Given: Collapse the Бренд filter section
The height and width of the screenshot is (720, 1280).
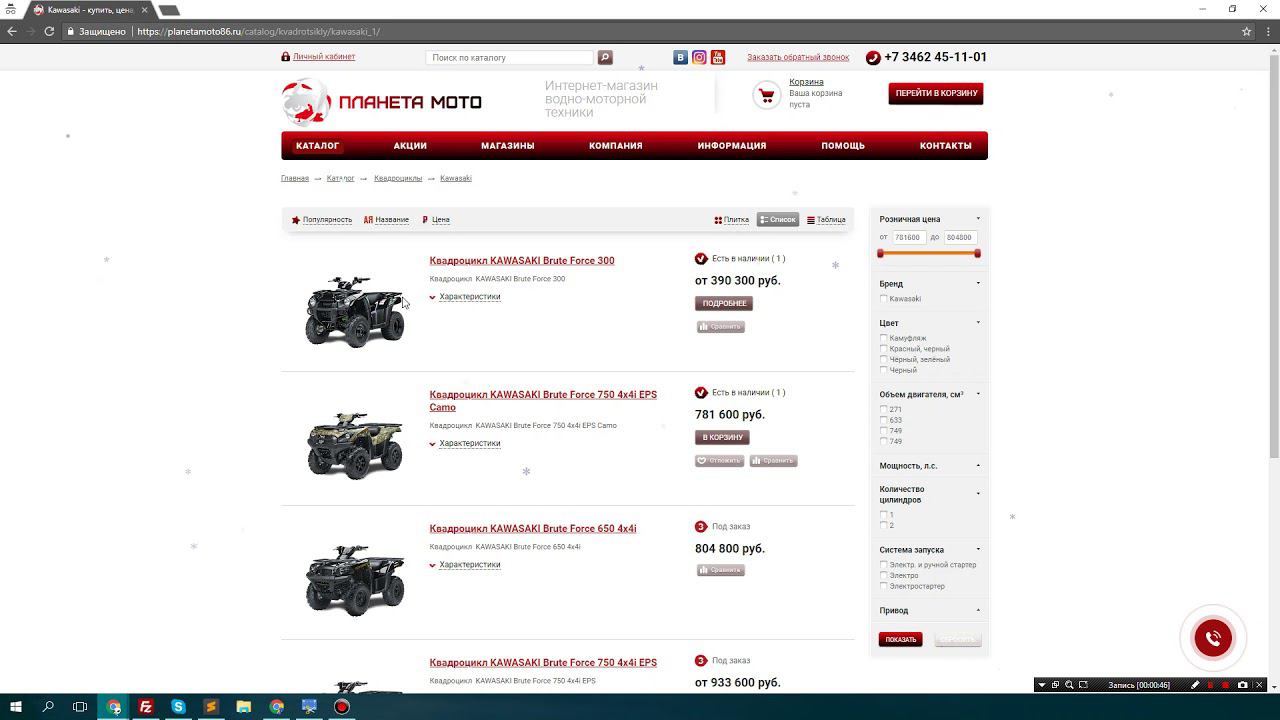Looking at the screenshot, I should 978,284.
